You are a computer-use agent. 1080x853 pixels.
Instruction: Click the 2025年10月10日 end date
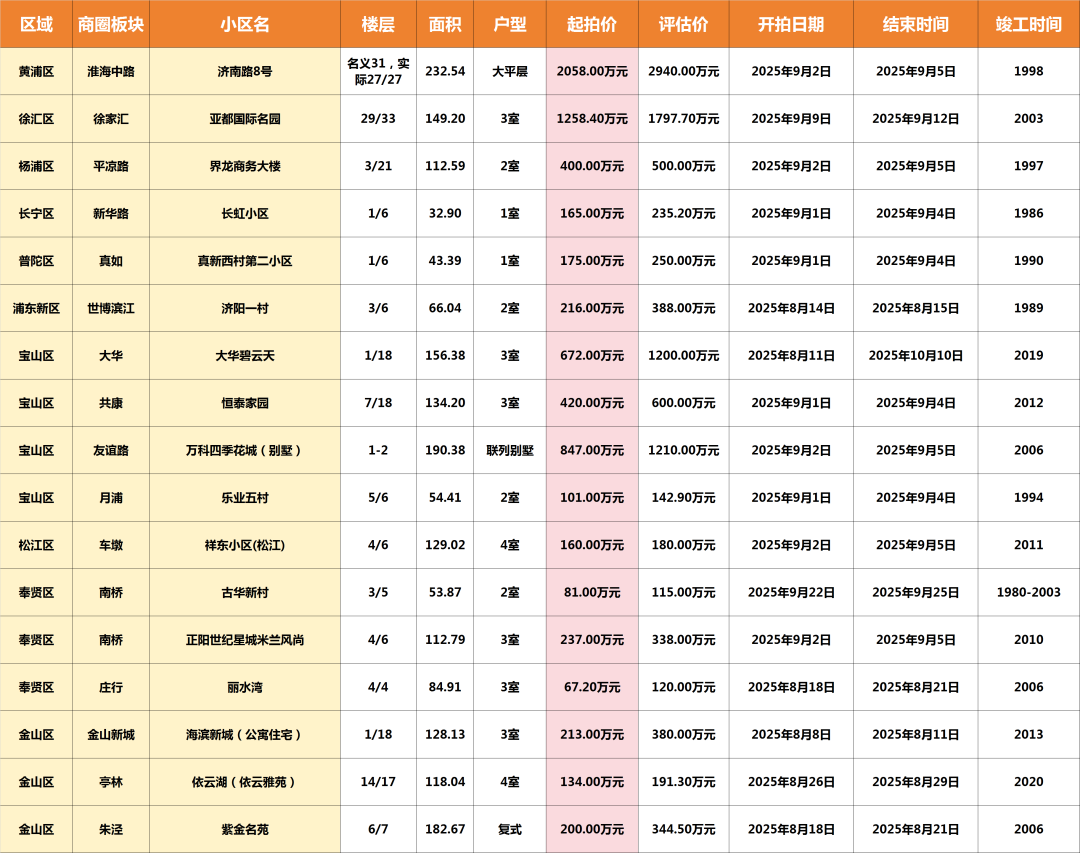point(915,356)
